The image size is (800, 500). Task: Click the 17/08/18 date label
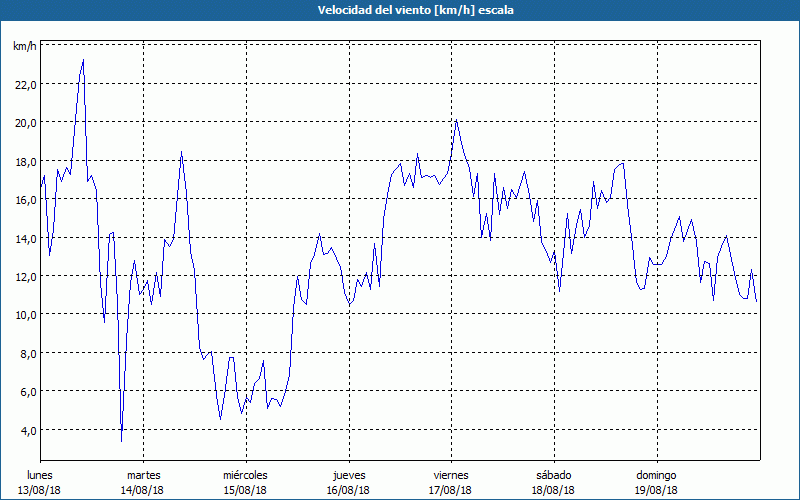point(451,490)
